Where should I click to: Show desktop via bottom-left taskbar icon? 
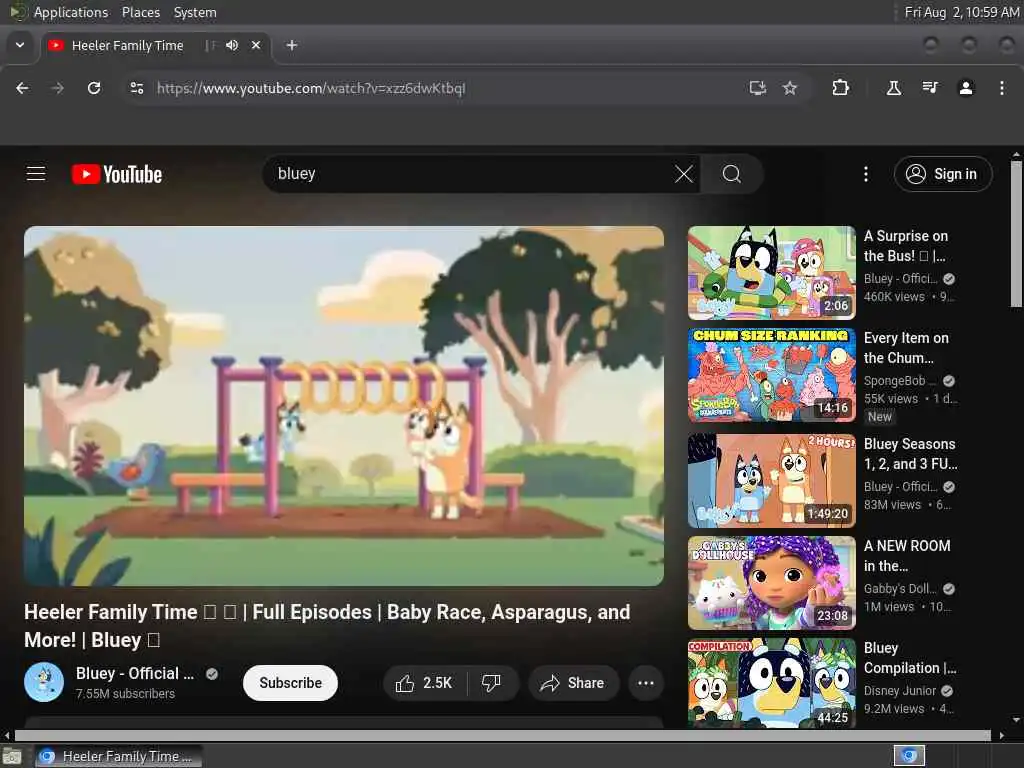pyautogui.click(x=12, y=757)
